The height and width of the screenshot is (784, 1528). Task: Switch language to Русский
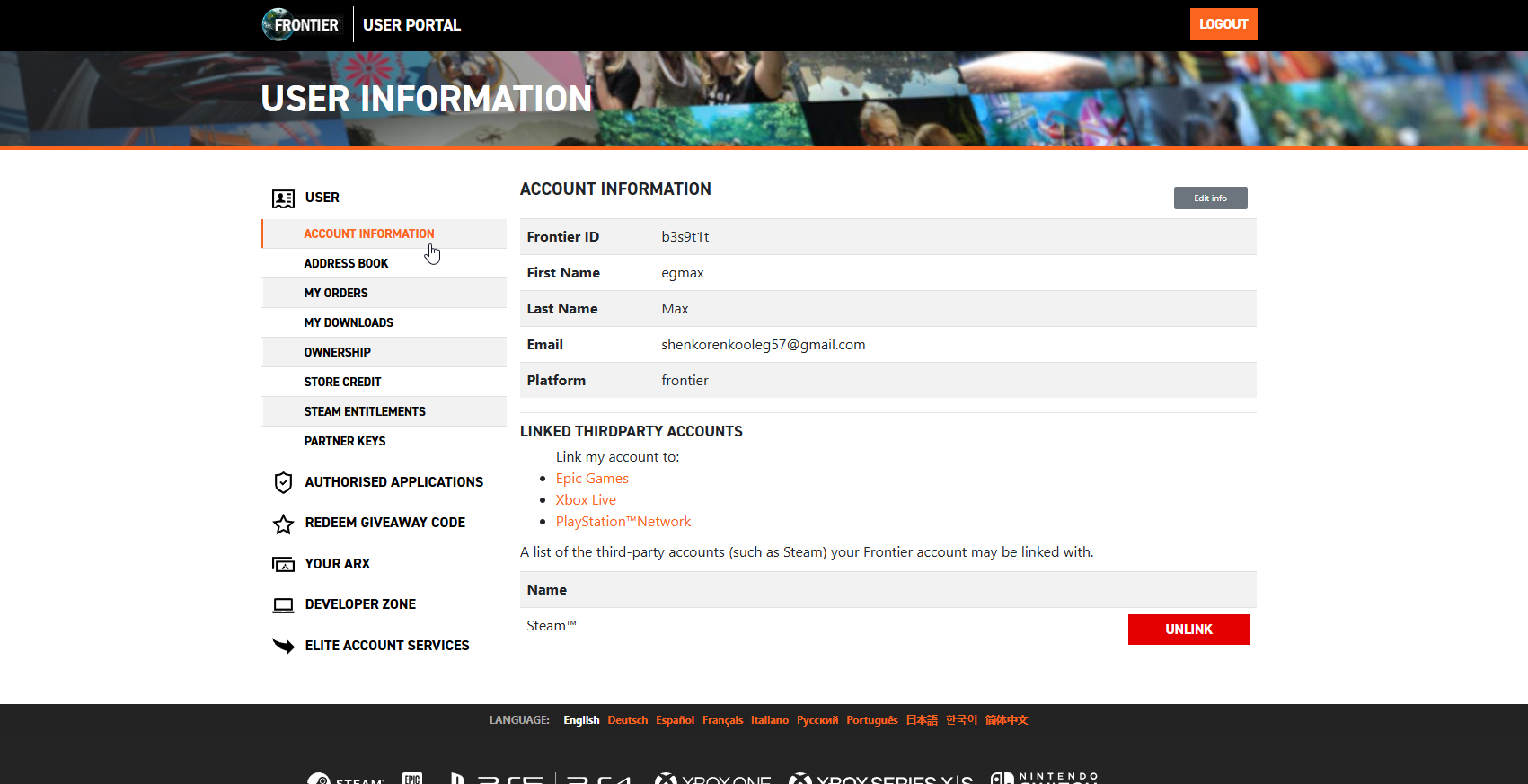817,720
